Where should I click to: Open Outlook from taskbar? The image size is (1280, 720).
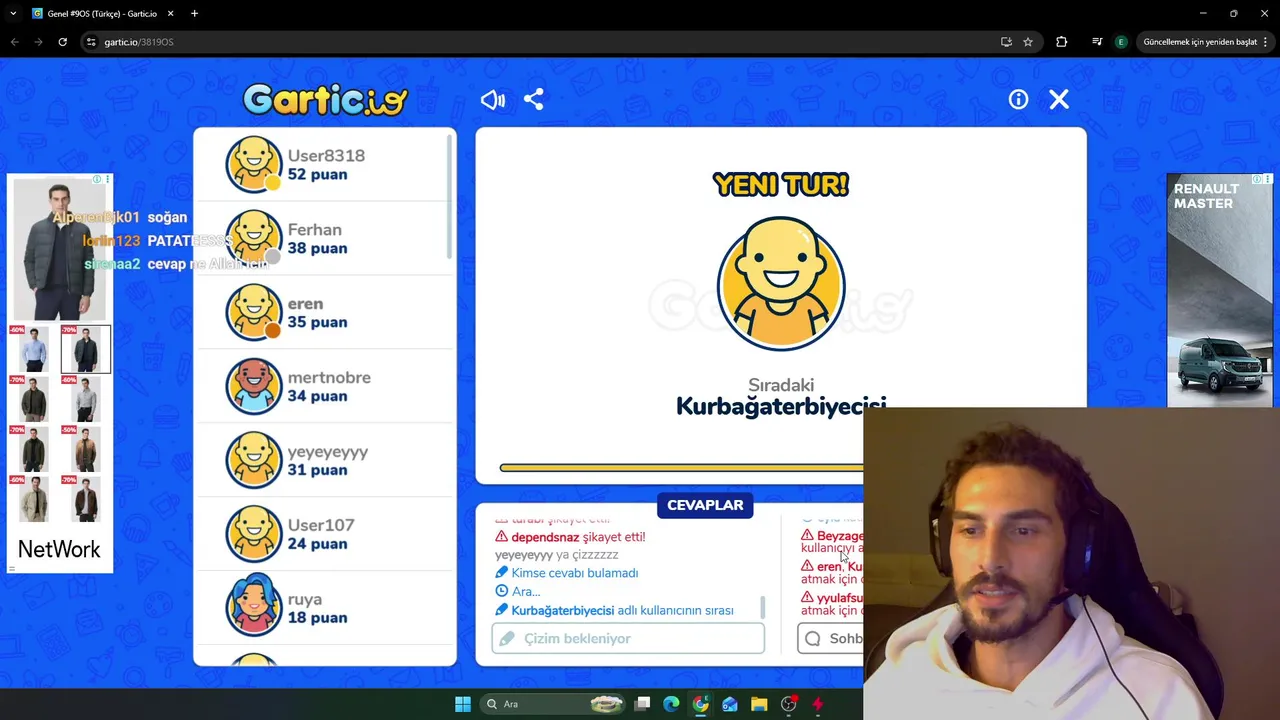(x=730, y=704)
